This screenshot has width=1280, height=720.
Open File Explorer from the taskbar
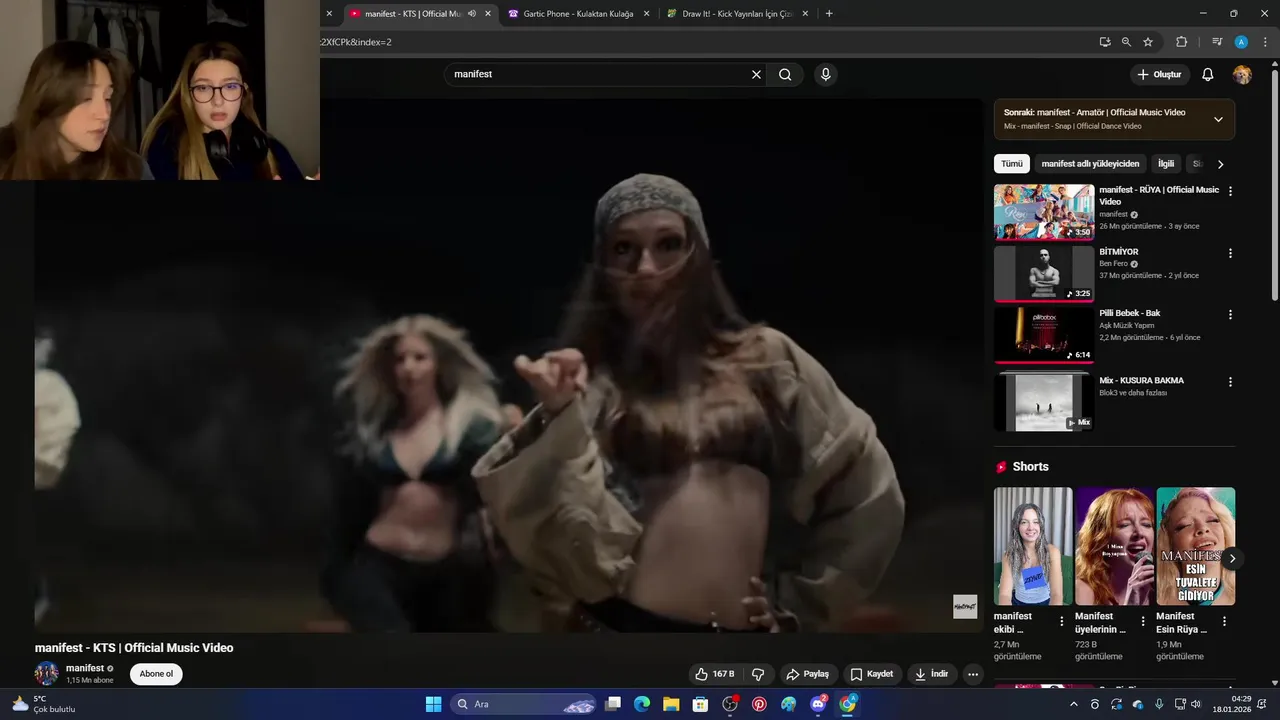(x=671, y=704)
